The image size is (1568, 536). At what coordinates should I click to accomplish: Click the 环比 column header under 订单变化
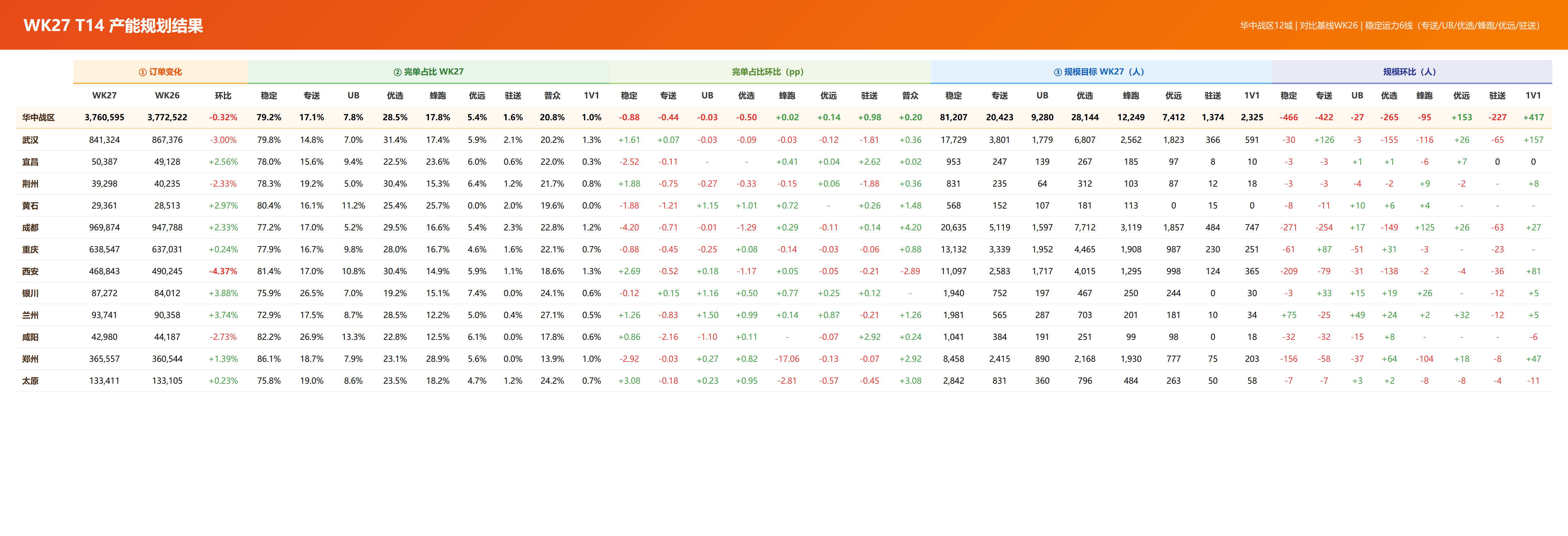click(223, 96)
